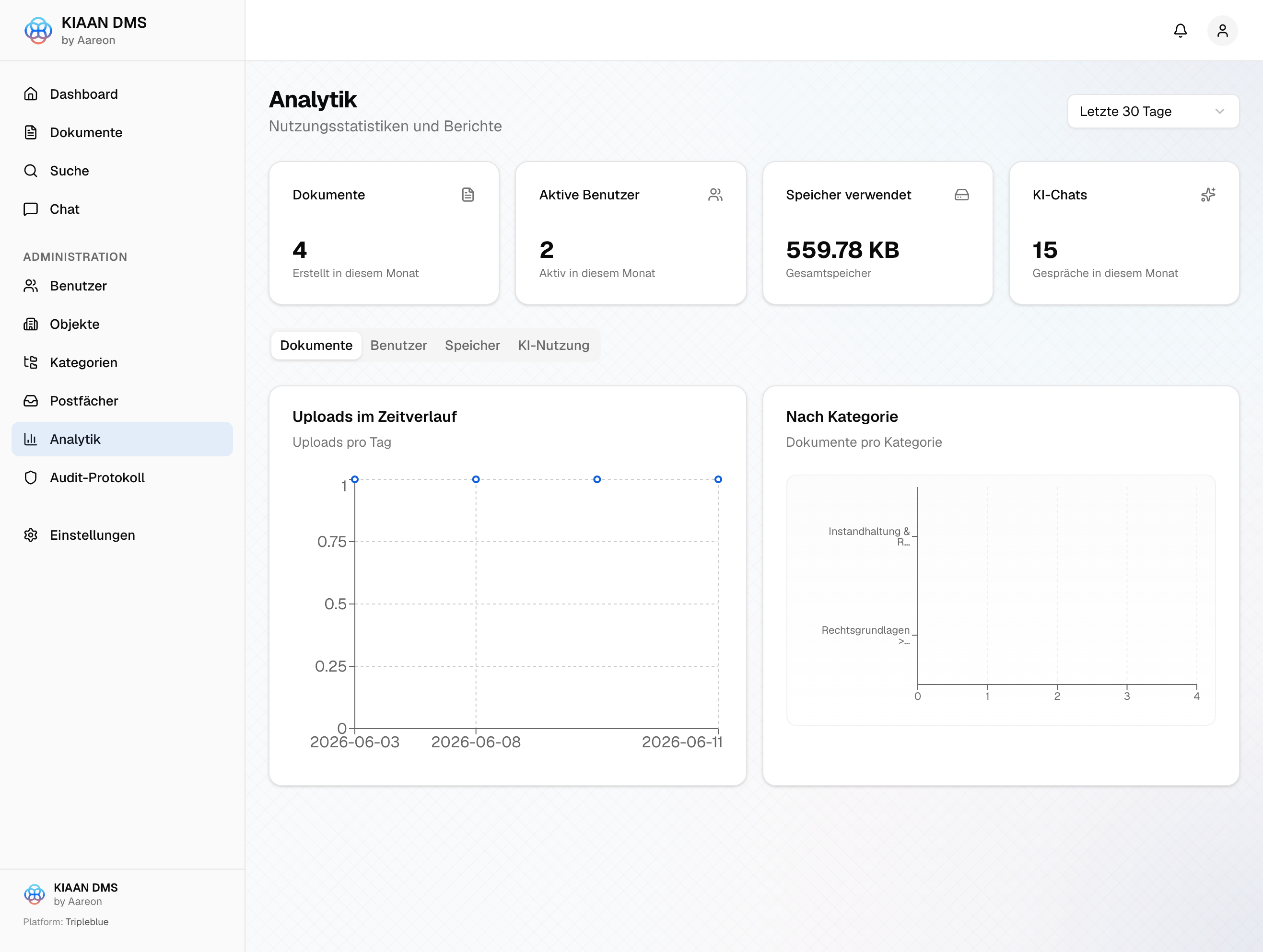Switch to the Speicher tab
This screenshot has height=952, width=1263.
pyautogui.click(x=472, y=345)
